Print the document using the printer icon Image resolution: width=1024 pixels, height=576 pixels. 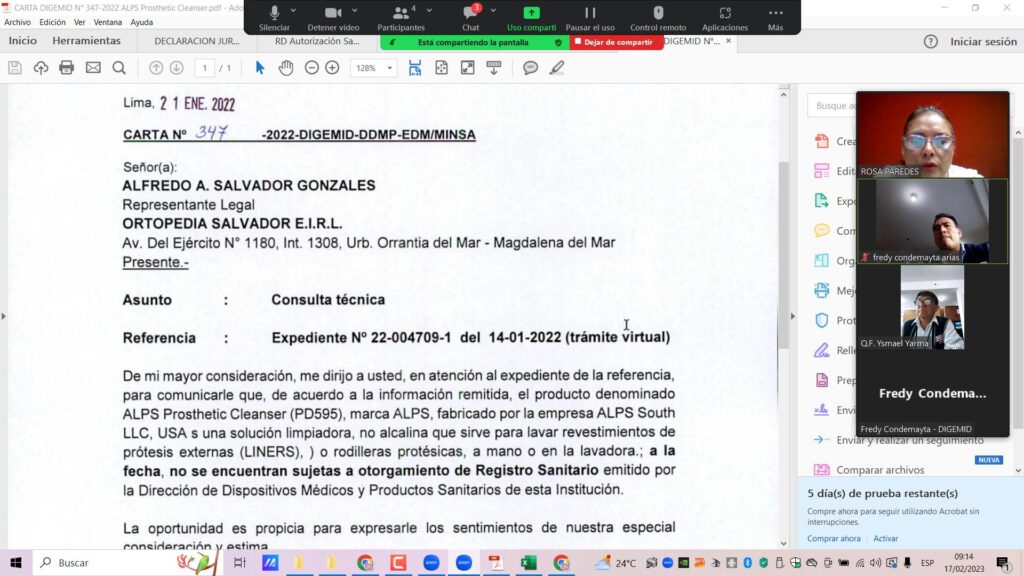67,67
